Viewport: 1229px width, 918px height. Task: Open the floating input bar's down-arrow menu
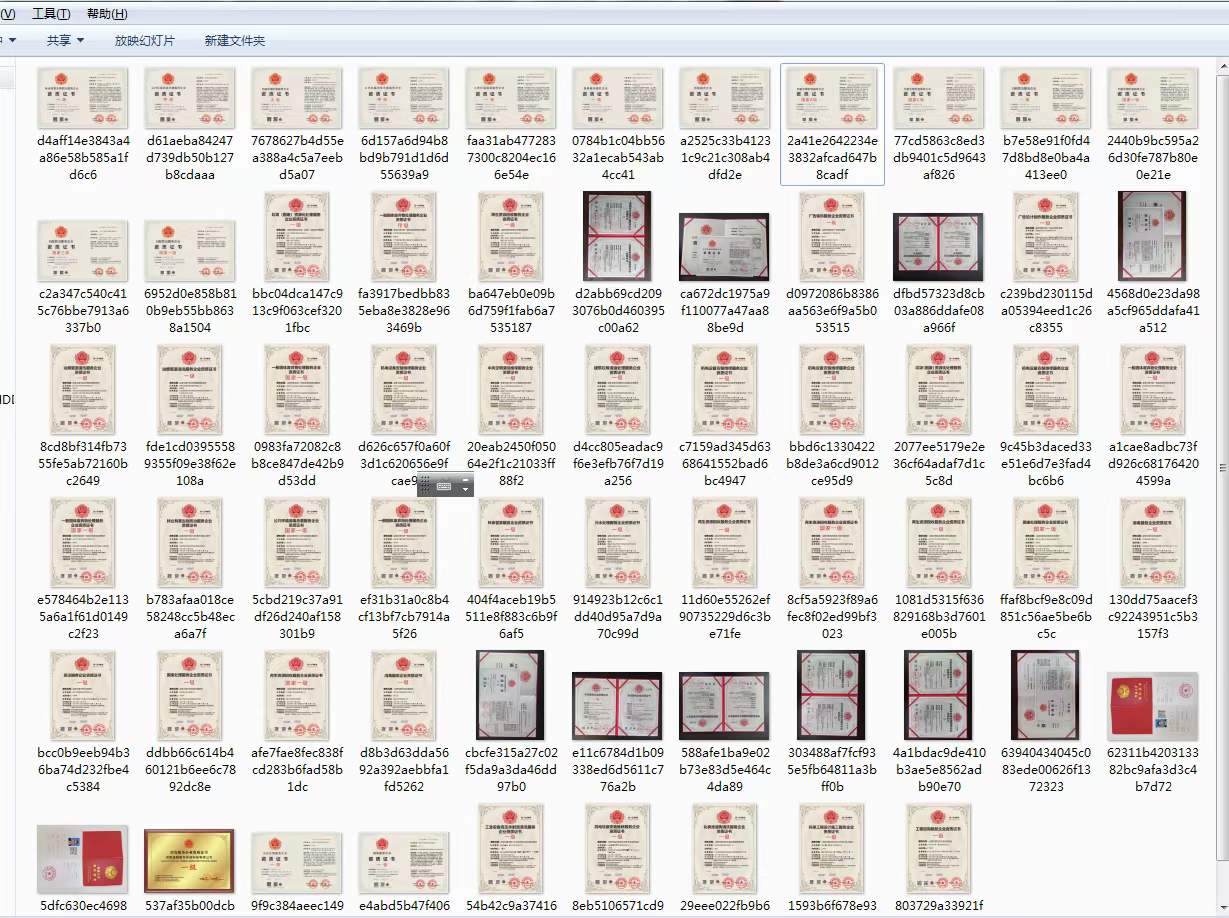tap(465, 491)
